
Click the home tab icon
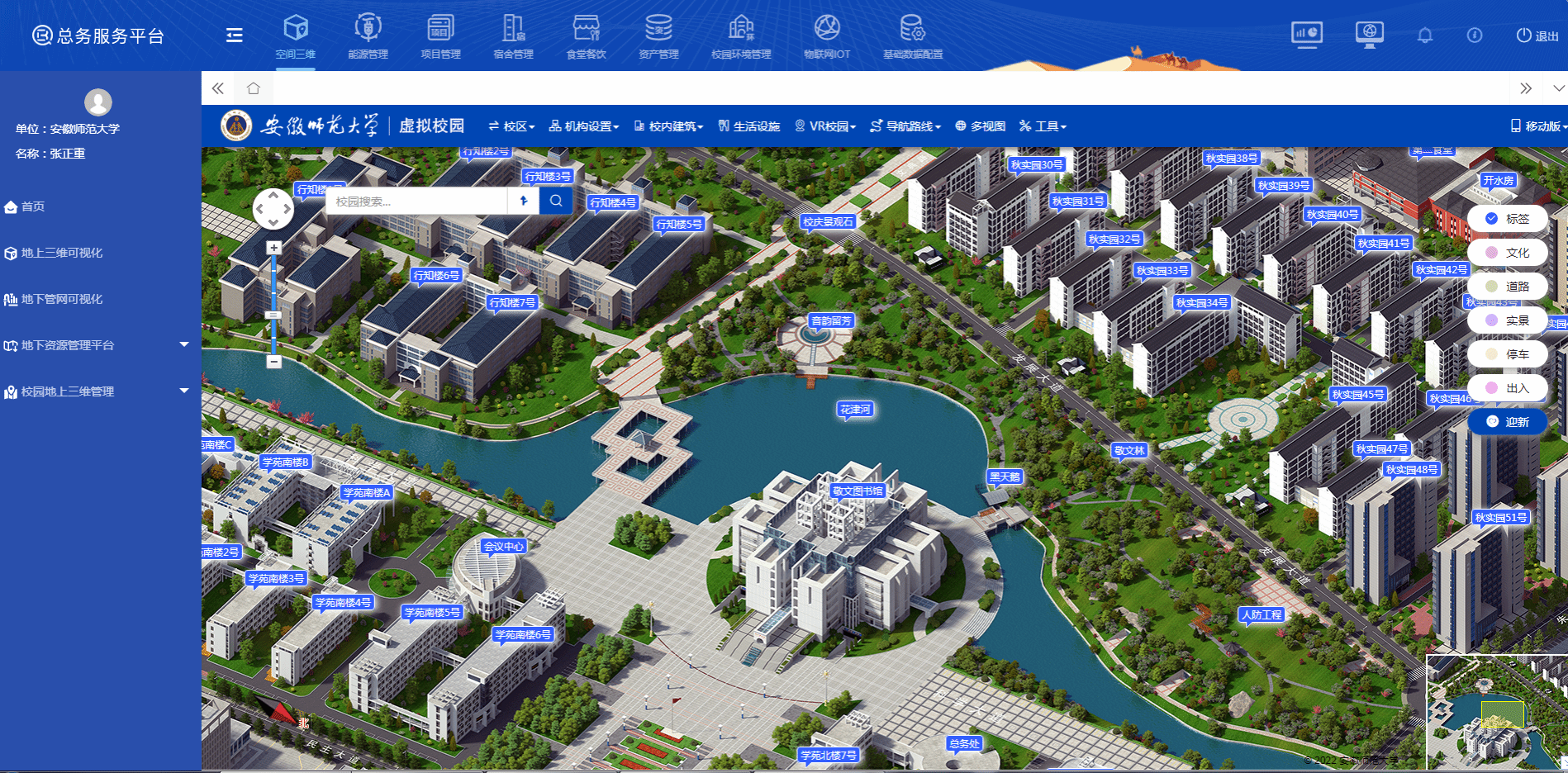(x=254, y=88)
